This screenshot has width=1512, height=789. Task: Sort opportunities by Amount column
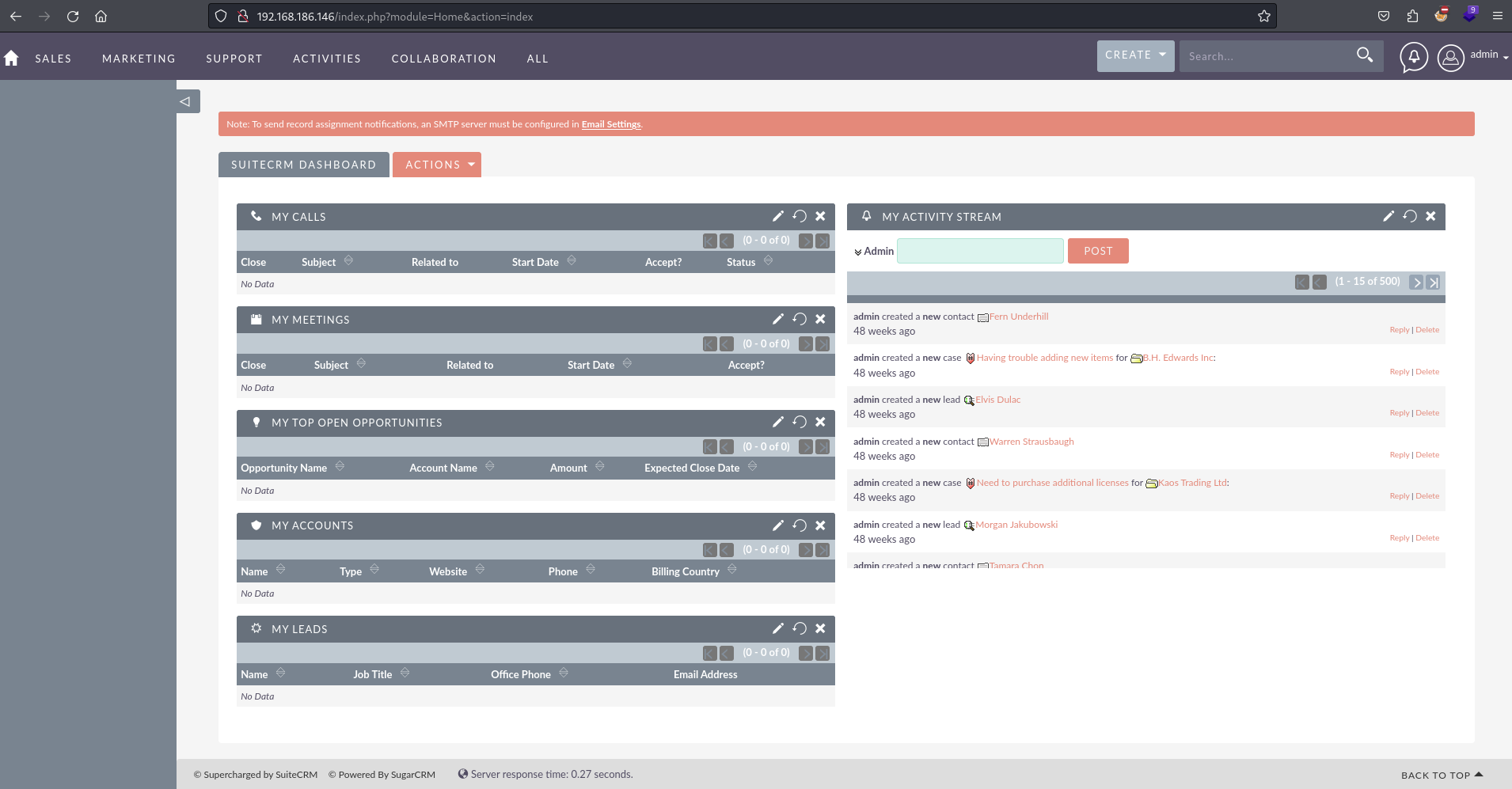pyautogui.click(x=599, y=467)
